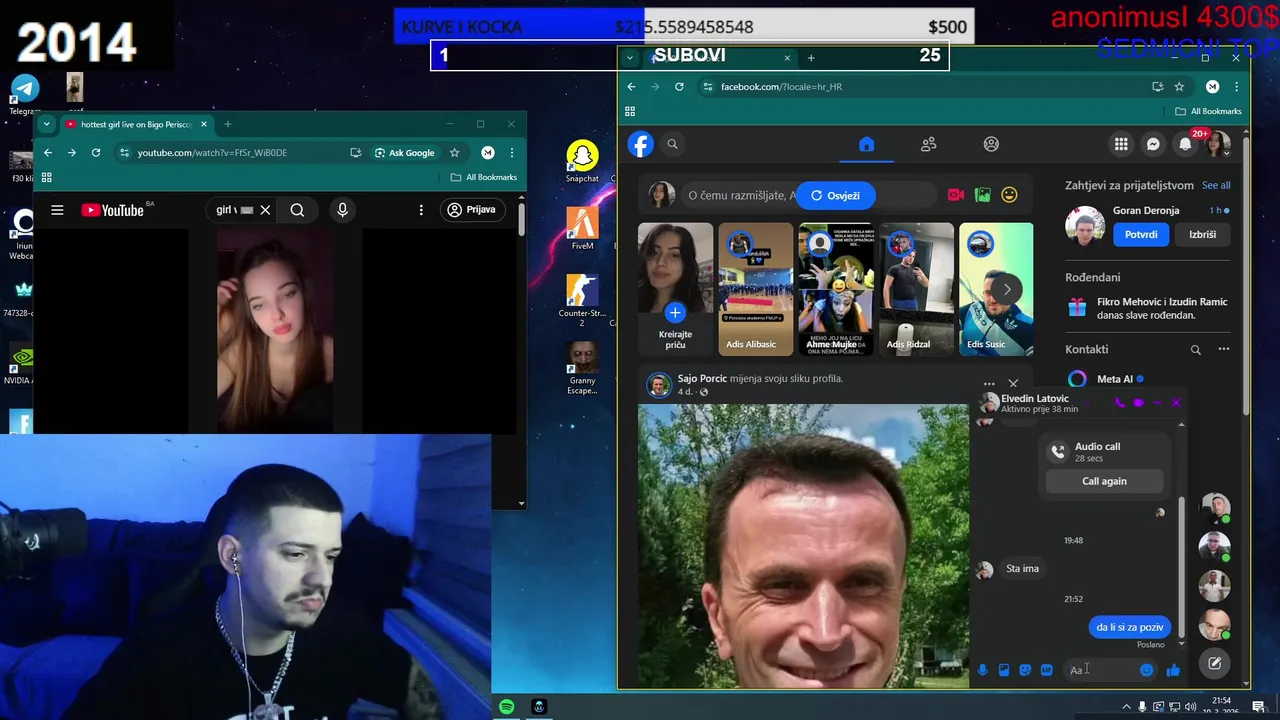Open the Groups icon in Facebook header
This screenshot has height=720, width=1280.
pyautogui.click(x=991, y=144)
